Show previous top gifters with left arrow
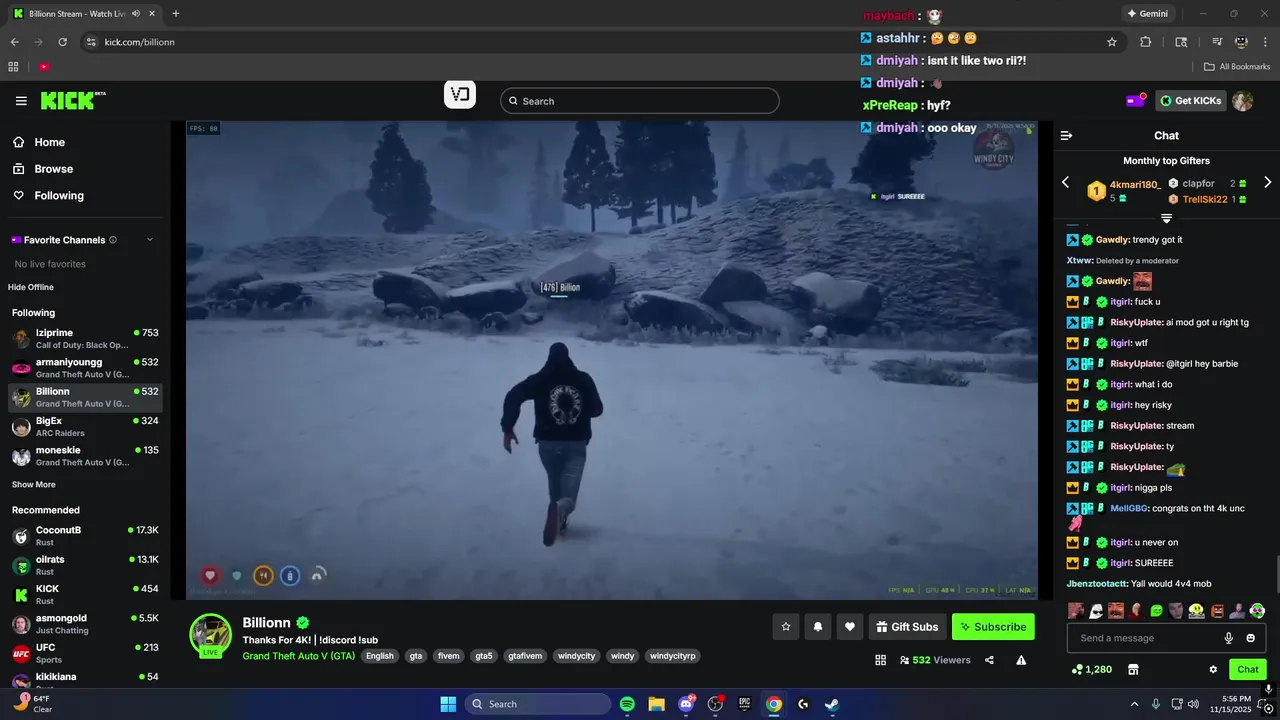This screenshot has width=1280, height=720. click(x=1065, y=183)
